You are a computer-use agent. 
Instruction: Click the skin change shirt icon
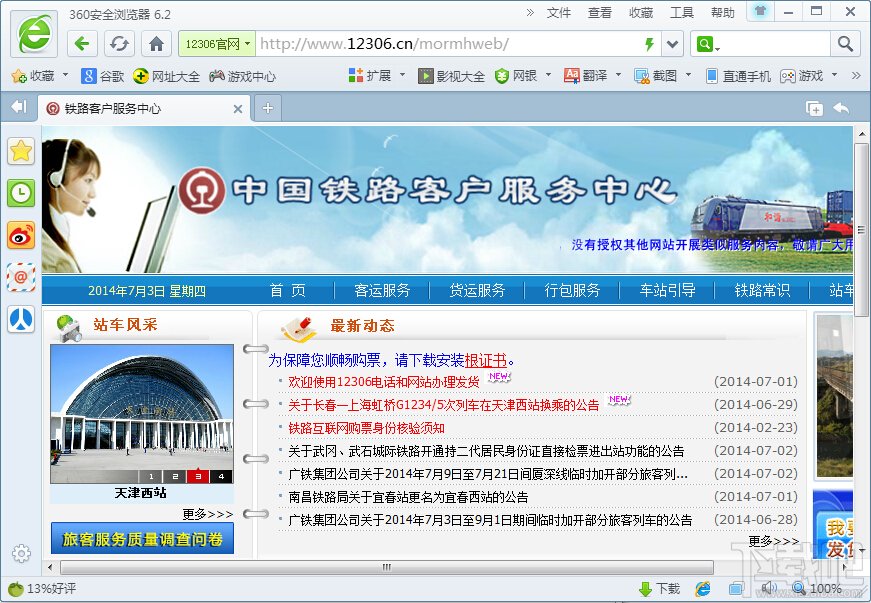pos(760,12)
